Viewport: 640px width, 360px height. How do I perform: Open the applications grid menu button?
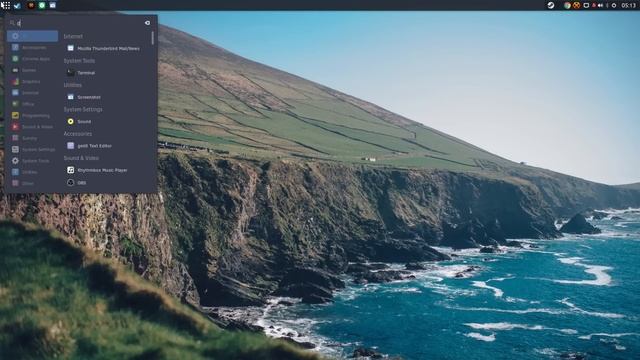[6, 5]
